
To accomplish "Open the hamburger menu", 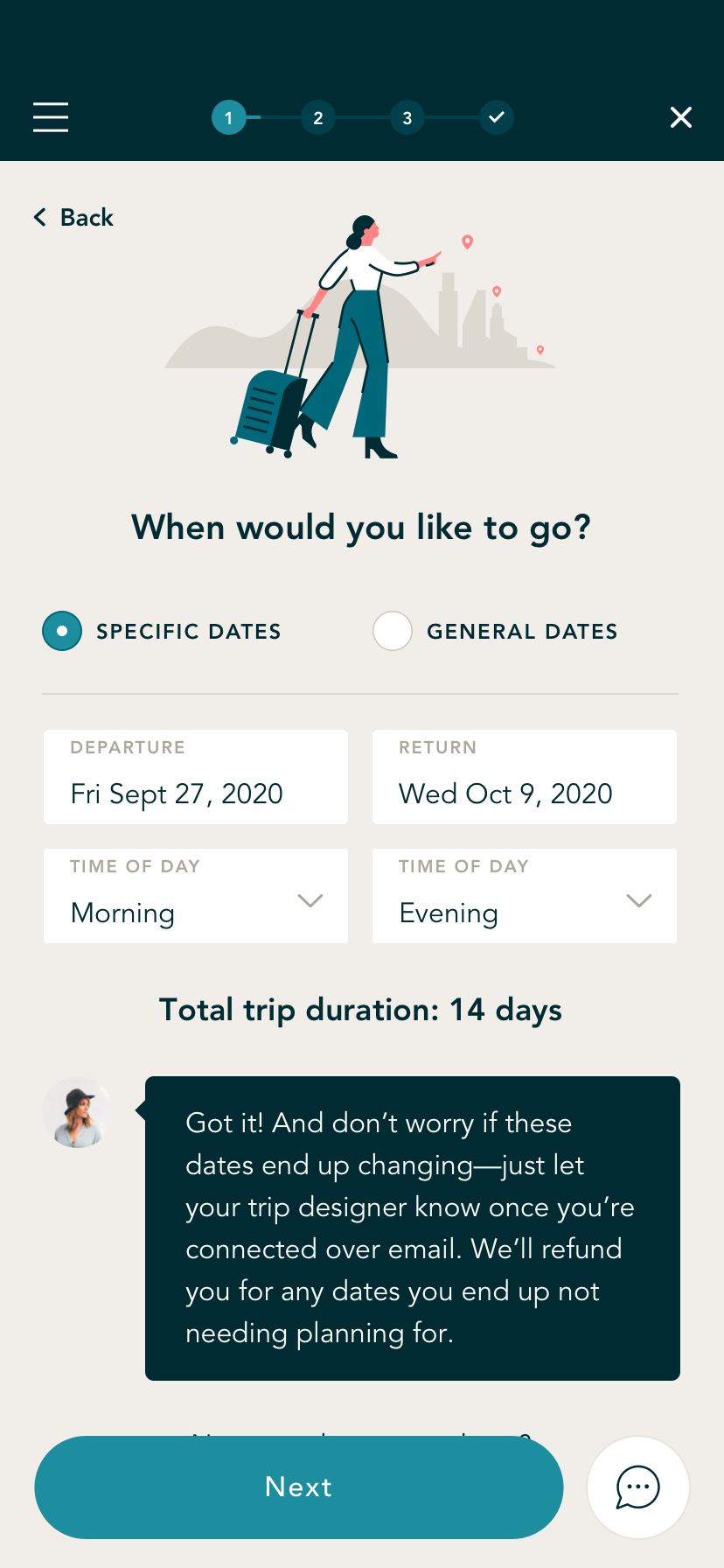I will pyautogui.click(x=51, y=117).
